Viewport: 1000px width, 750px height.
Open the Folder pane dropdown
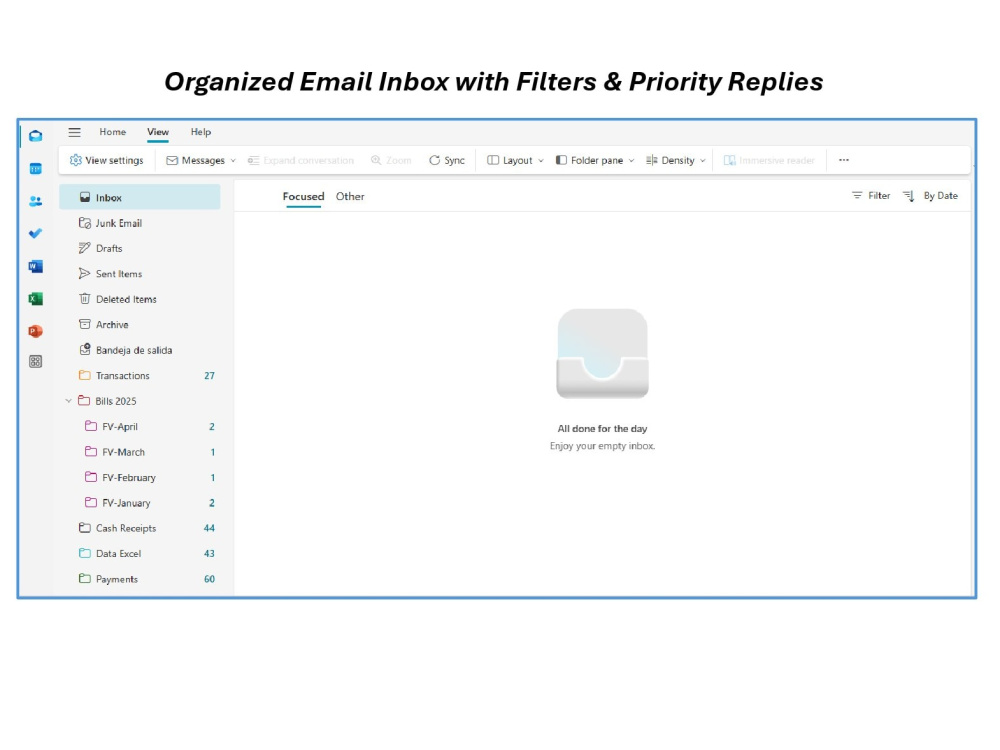(595, 160)
